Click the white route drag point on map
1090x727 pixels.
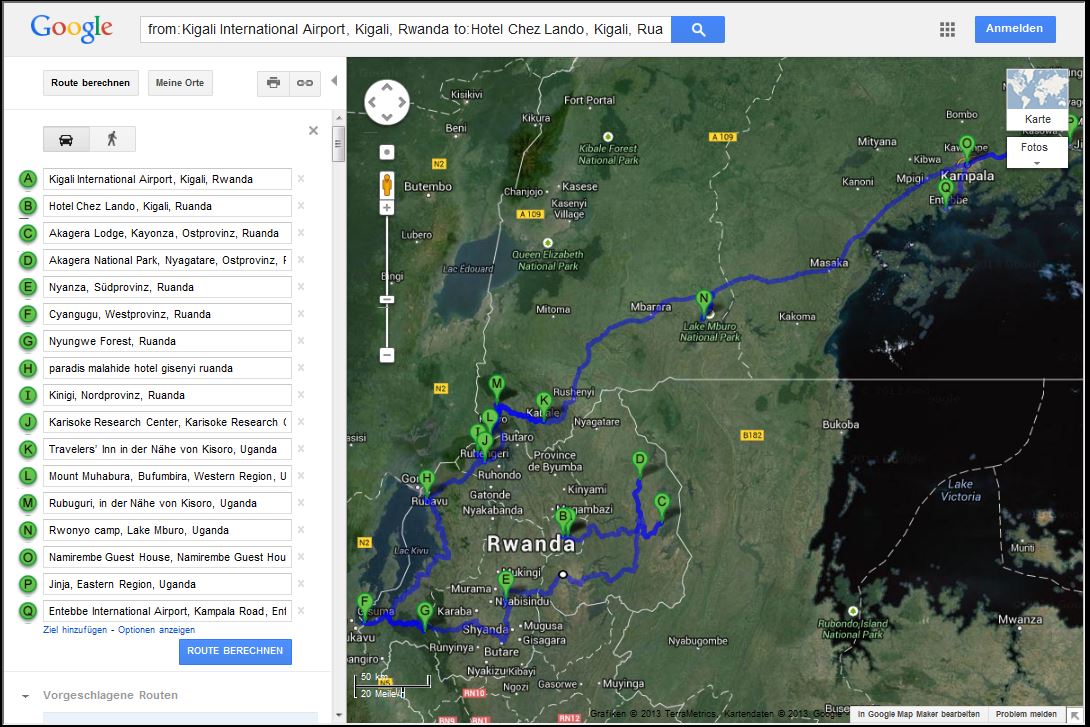[x=563, y=575]
